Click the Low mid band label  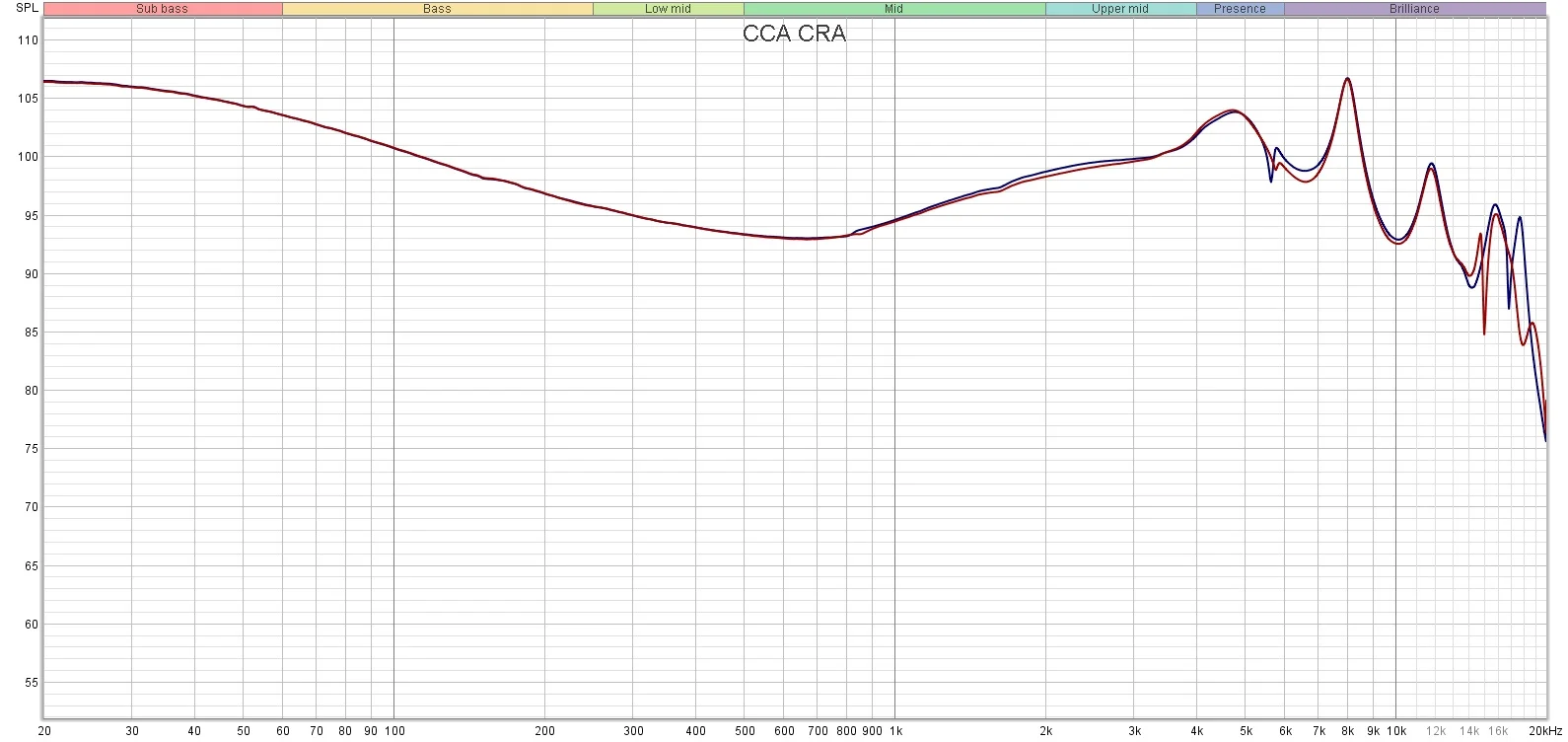point(668,9)
